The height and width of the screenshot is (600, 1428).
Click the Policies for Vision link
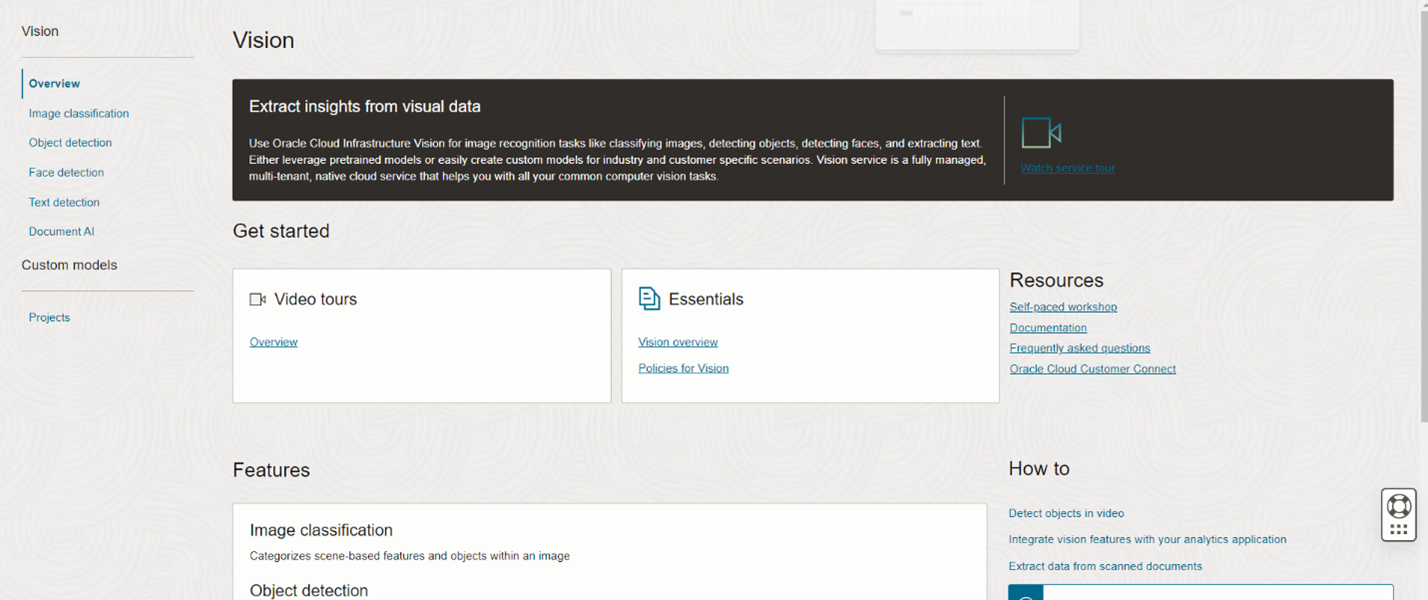point(683,368)
